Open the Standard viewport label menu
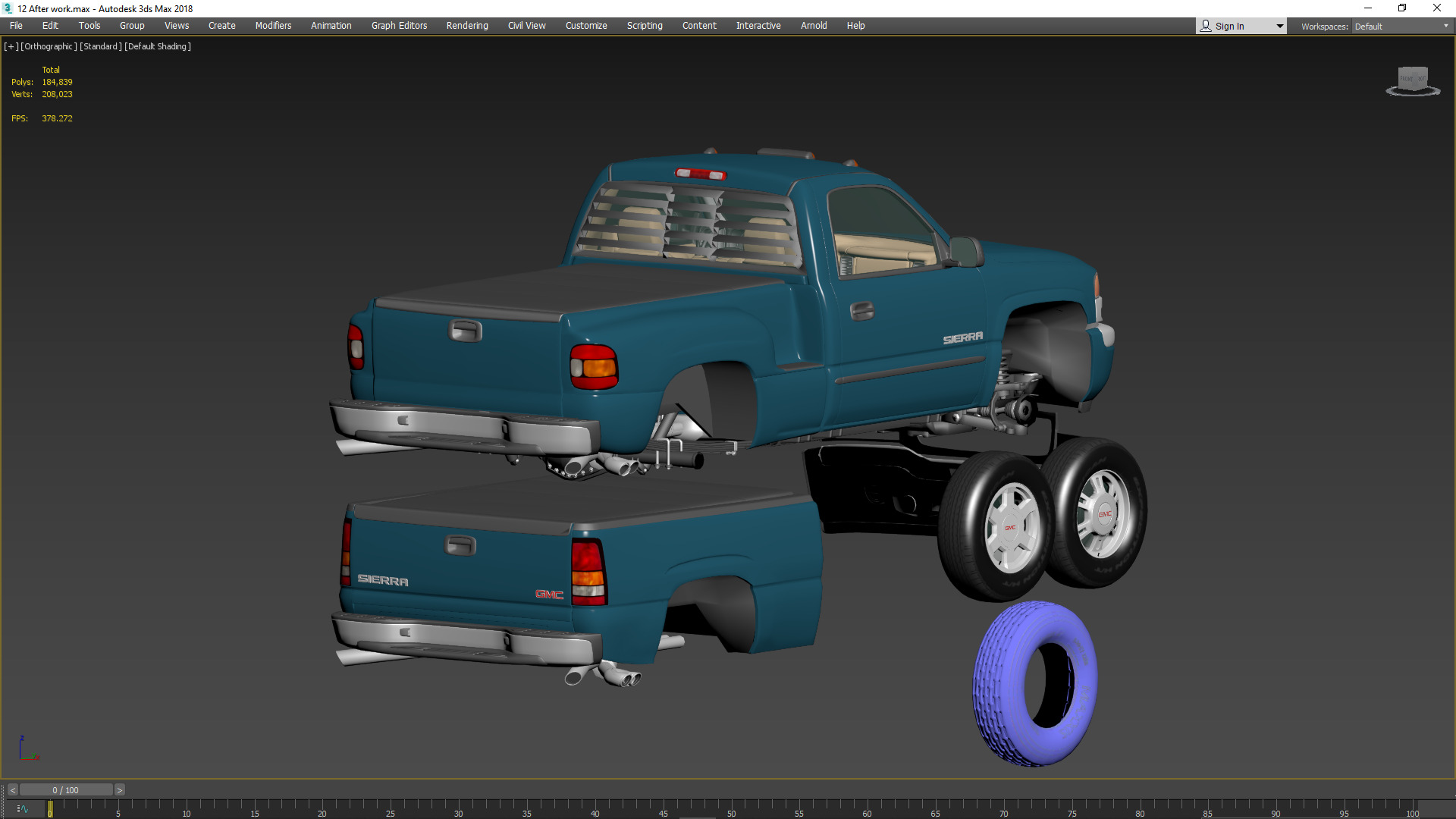Viewport: 1456px width, 819px height. [x=100, y=46]
